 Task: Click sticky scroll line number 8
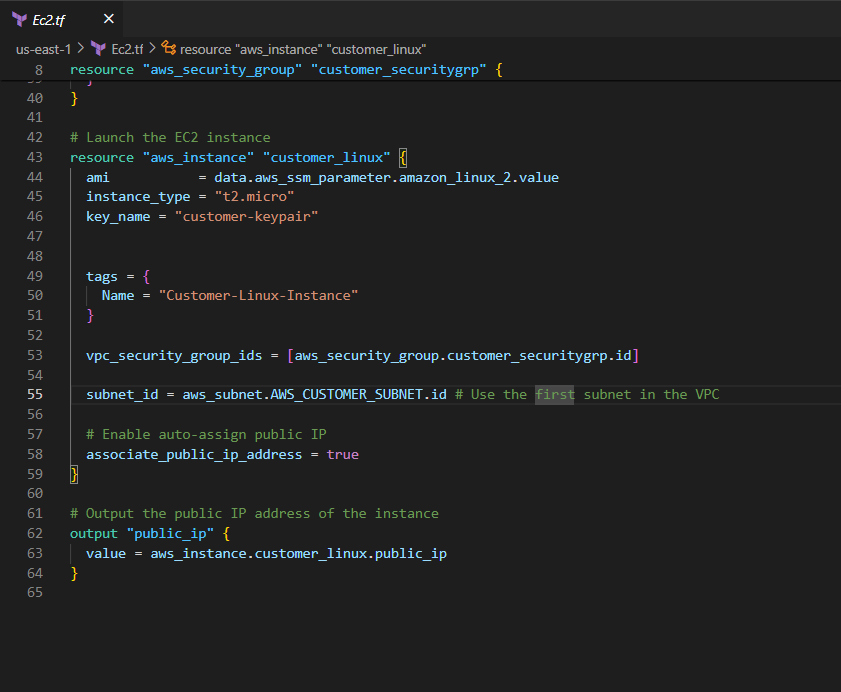pos(39,70)
